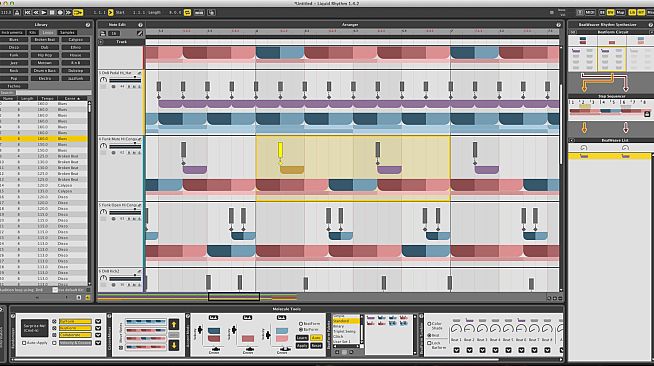The image size is (654, 366).
Task: Expand the Track header plus button
Action: pos(101,42)
